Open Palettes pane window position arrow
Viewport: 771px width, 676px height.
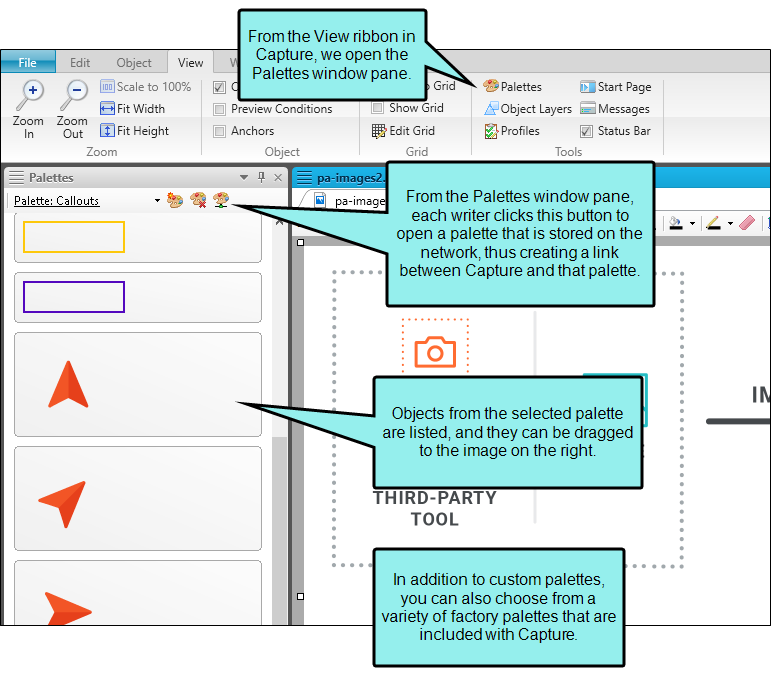click(244, 177)
